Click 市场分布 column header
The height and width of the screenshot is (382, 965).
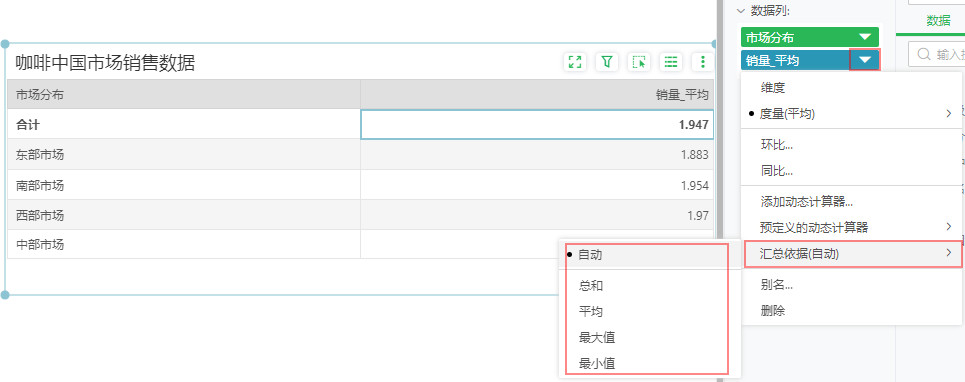pyautogui.click(x=183, y=95)
